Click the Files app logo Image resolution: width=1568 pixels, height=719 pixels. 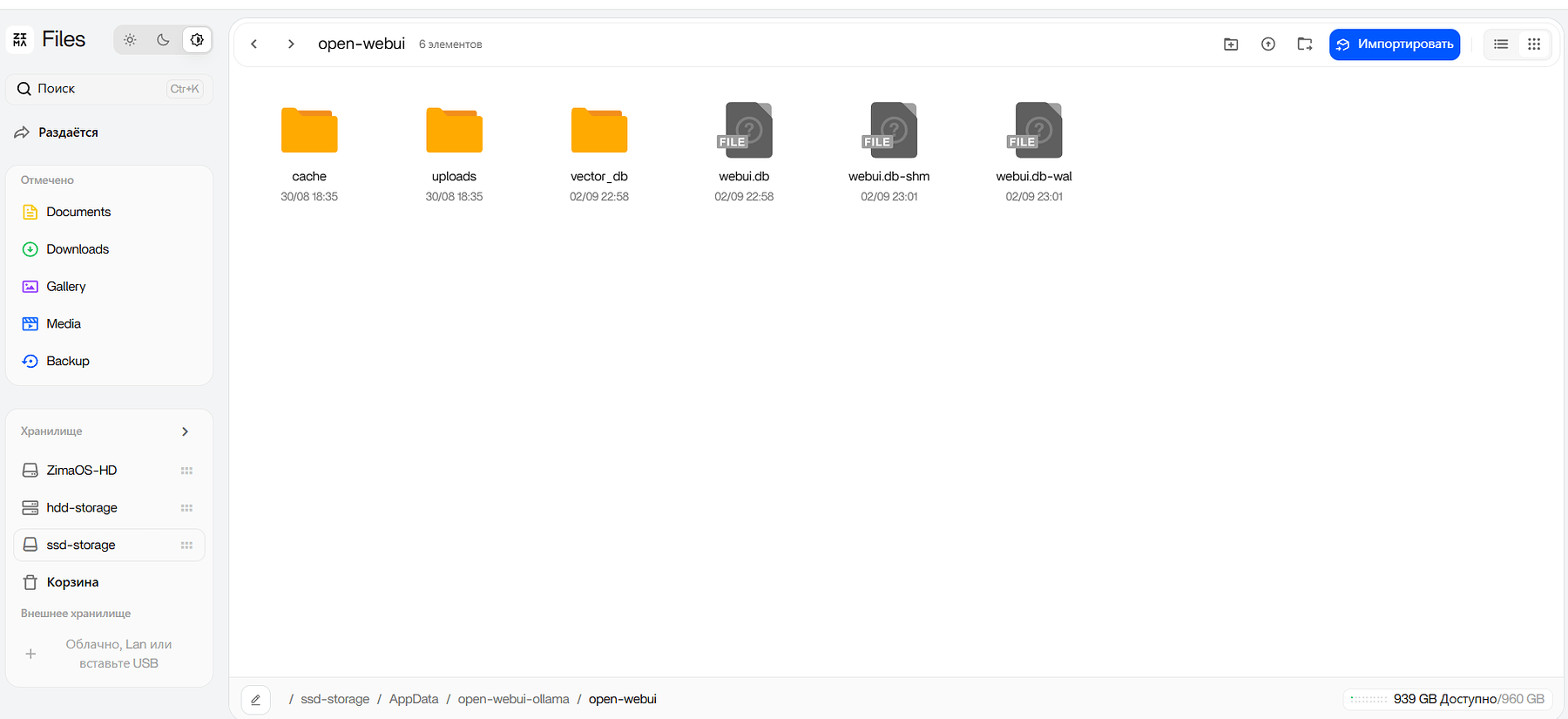[x=20, y=39]
